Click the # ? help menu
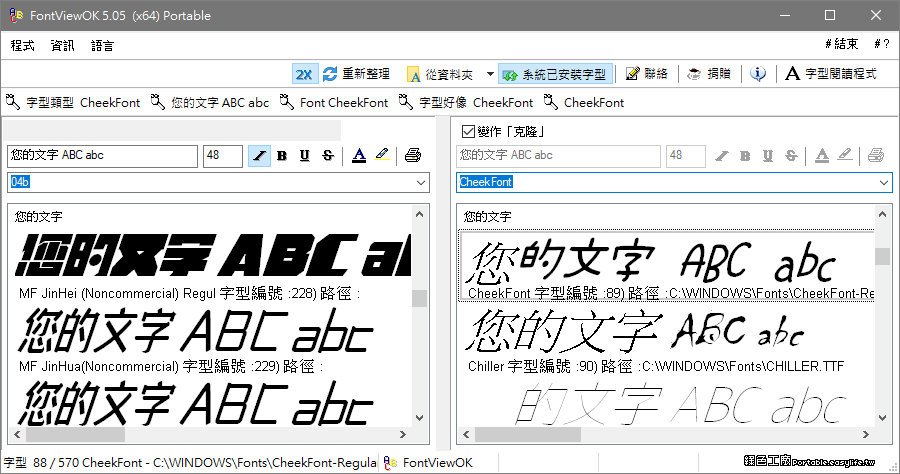Viewport: 900px width, 474px height. [x=882, y=44]
